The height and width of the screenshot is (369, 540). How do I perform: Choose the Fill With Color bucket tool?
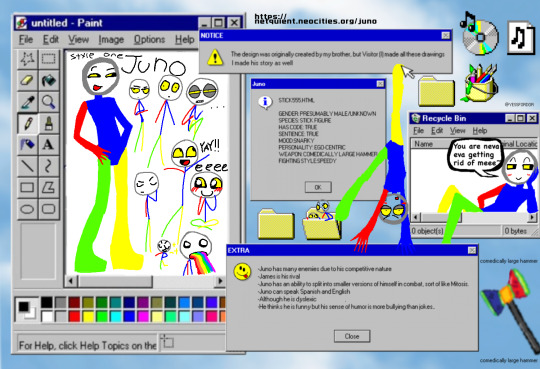49,80
